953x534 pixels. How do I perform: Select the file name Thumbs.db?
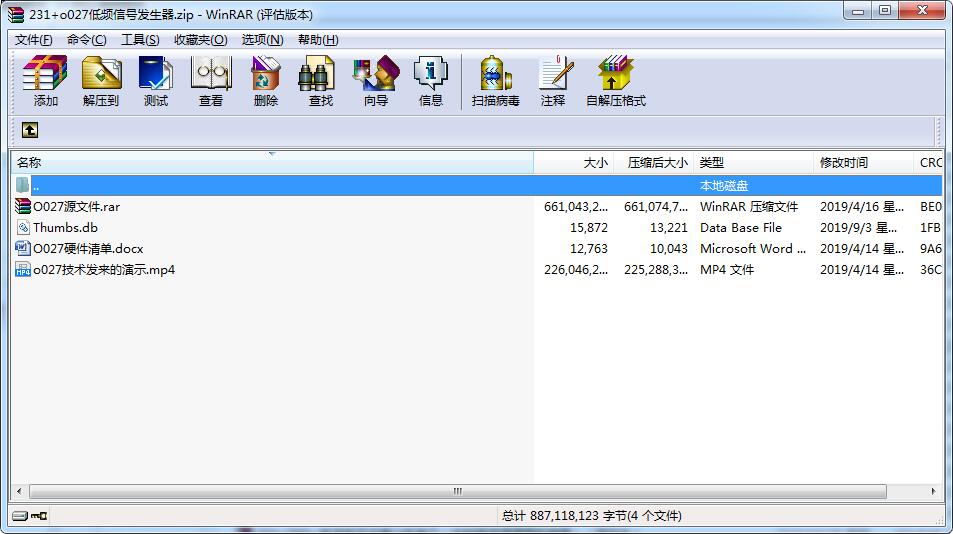point(66,228)
